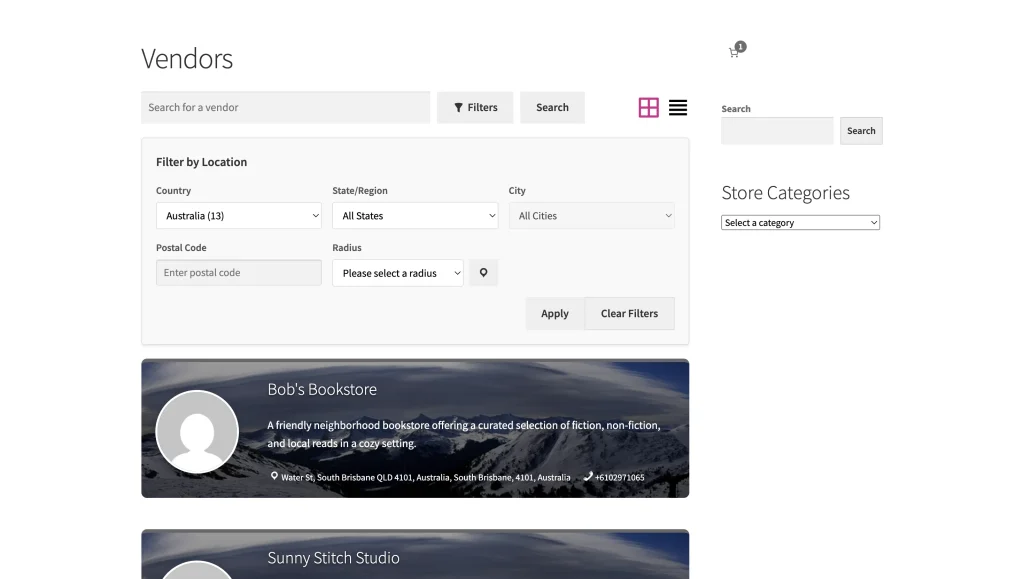Open the All Cities dropdown
1024x579 pixels.
tap(591, 215)
